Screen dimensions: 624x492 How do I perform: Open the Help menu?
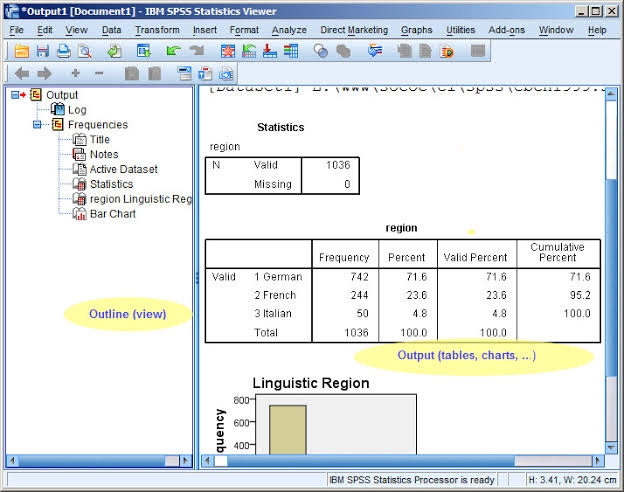597,30
